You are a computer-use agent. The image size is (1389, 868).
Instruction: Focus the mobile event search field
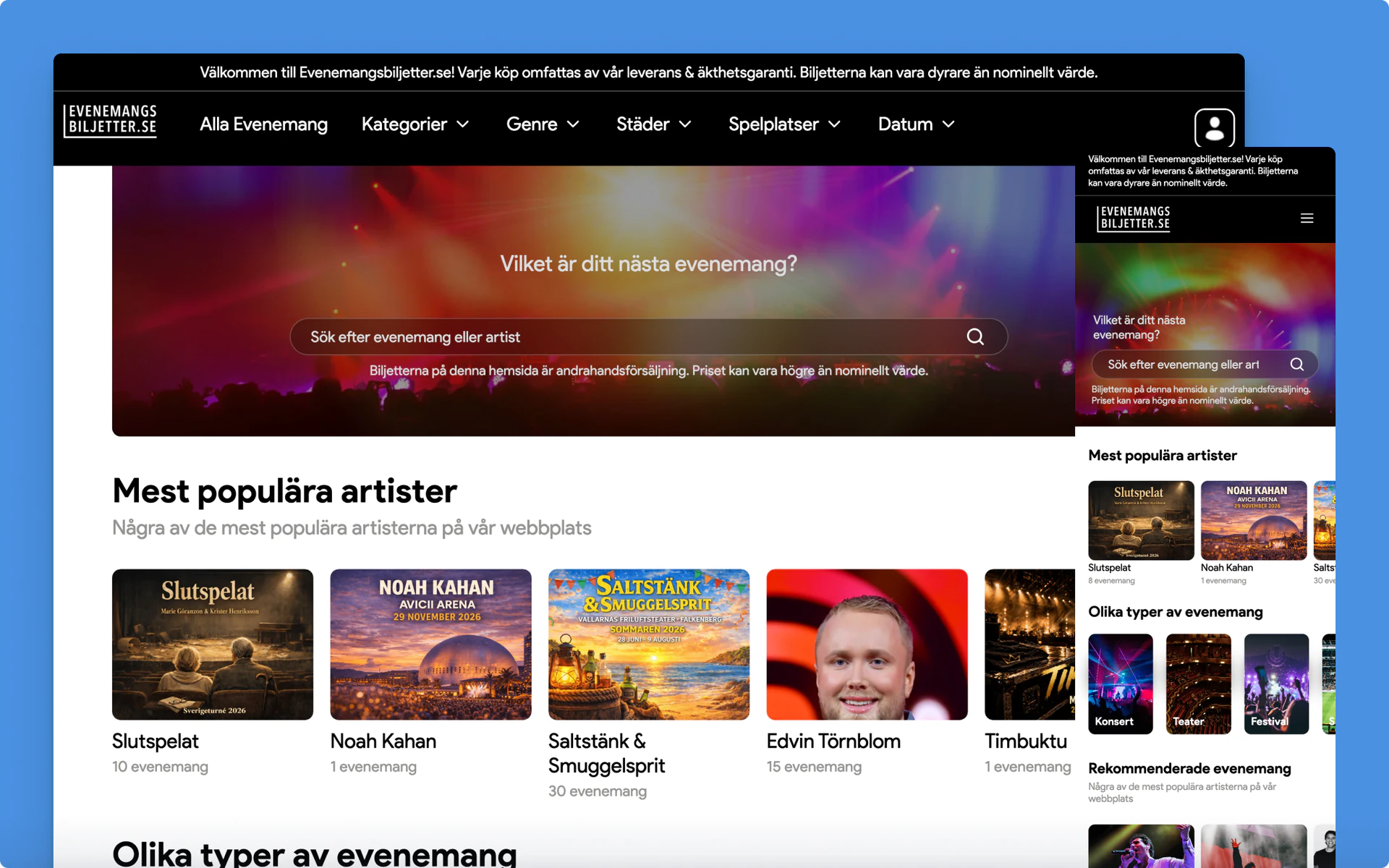pos(1204,365)
